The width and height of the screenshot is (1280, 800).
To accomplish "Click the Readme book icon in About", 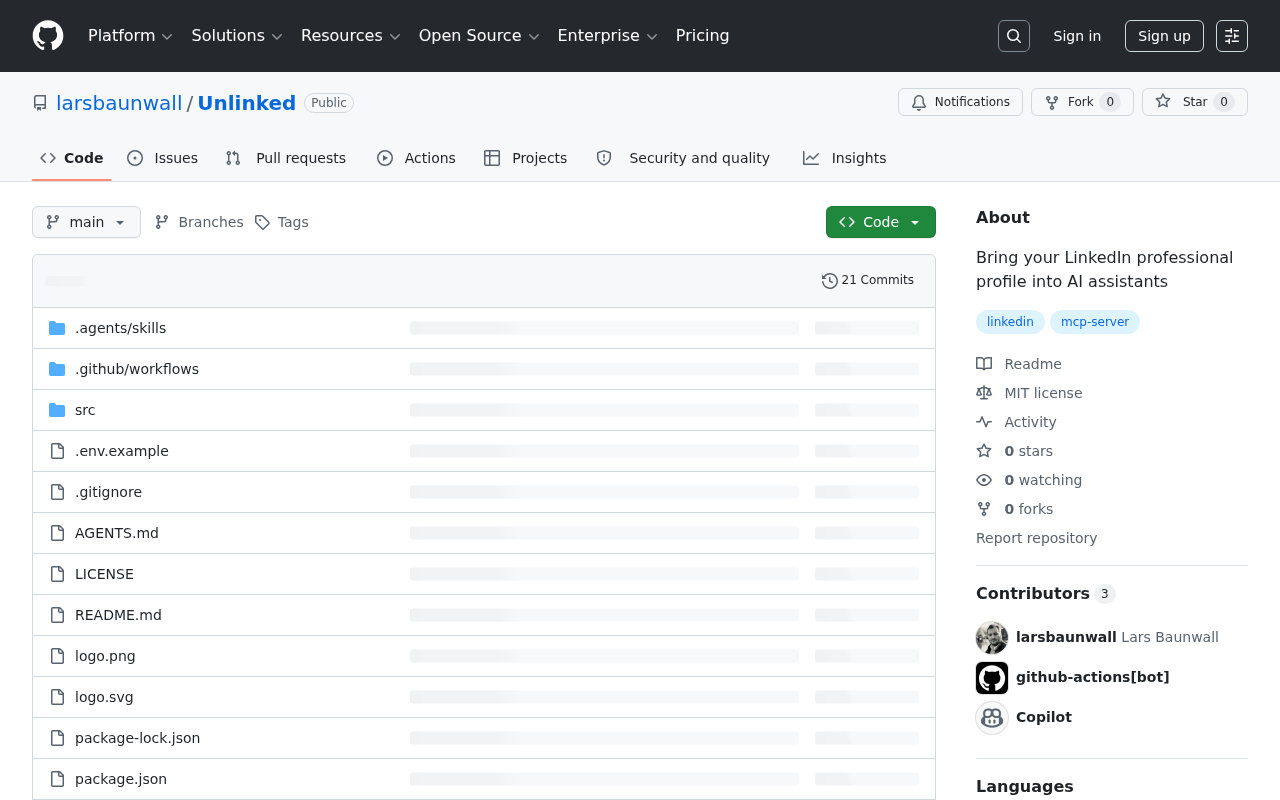I will tap(984, 364).
